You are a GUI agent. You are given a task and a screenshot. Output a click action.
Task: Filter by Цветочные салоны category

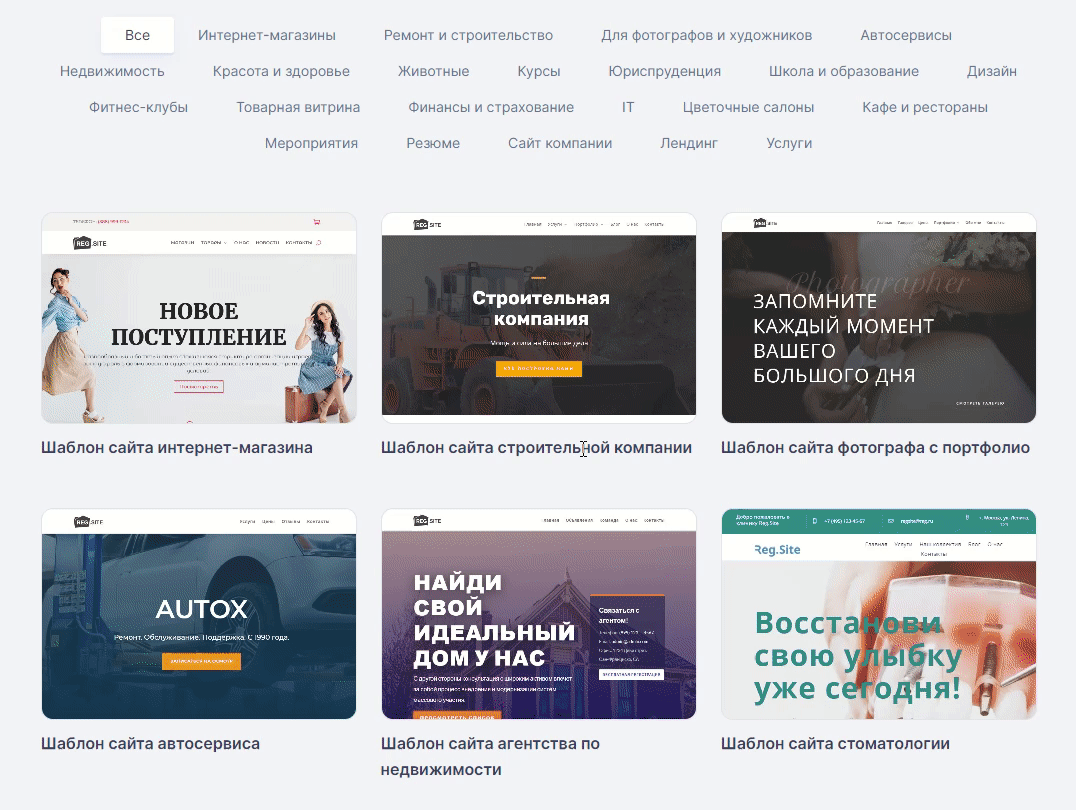(x=748, y=107)
